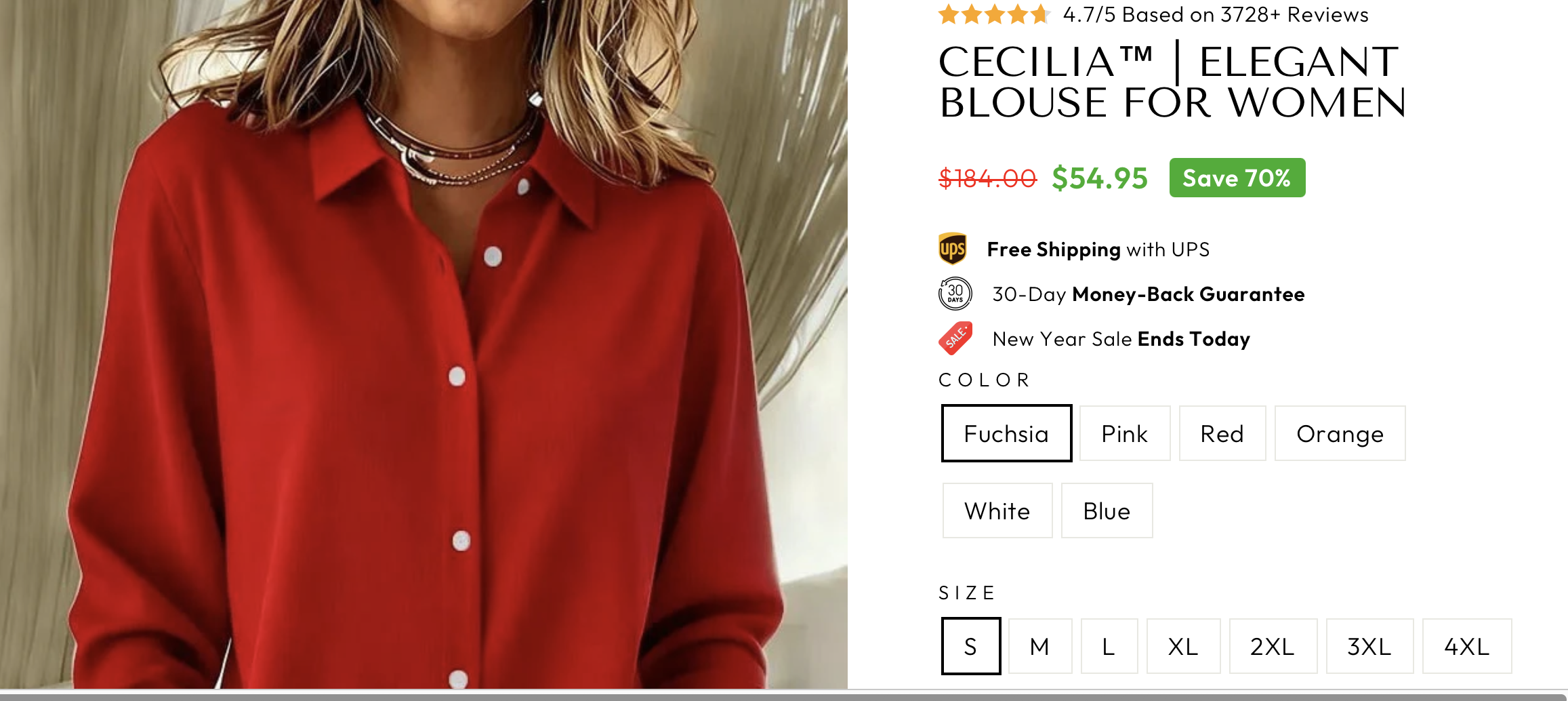Pick the Red color option
The height and width of the screenshot is (701, 1568).
click(x=1222, y=434)
